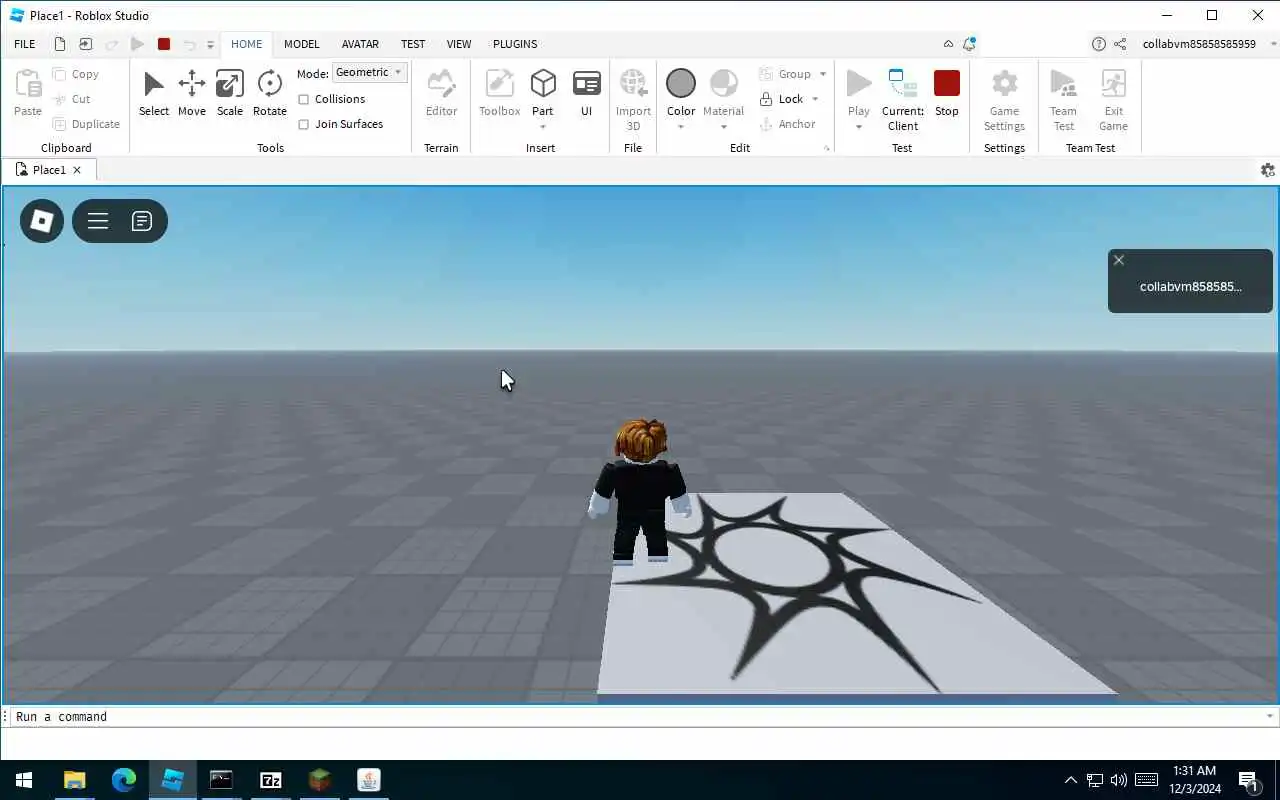Click the Material sphere icon

click(x=723, y=83)
